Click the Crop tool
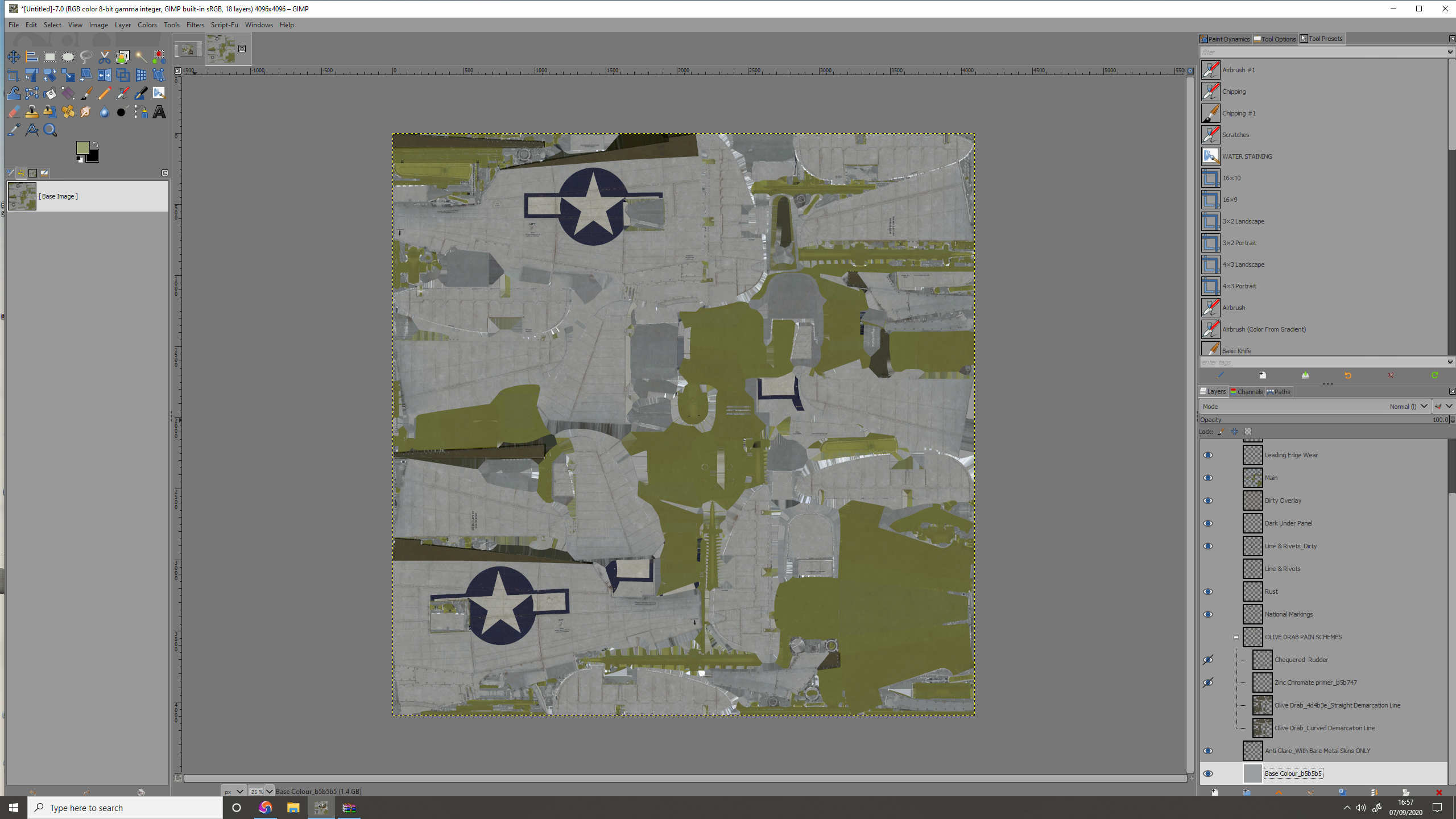Viewport: 1456px width, 819px height. 14,75
